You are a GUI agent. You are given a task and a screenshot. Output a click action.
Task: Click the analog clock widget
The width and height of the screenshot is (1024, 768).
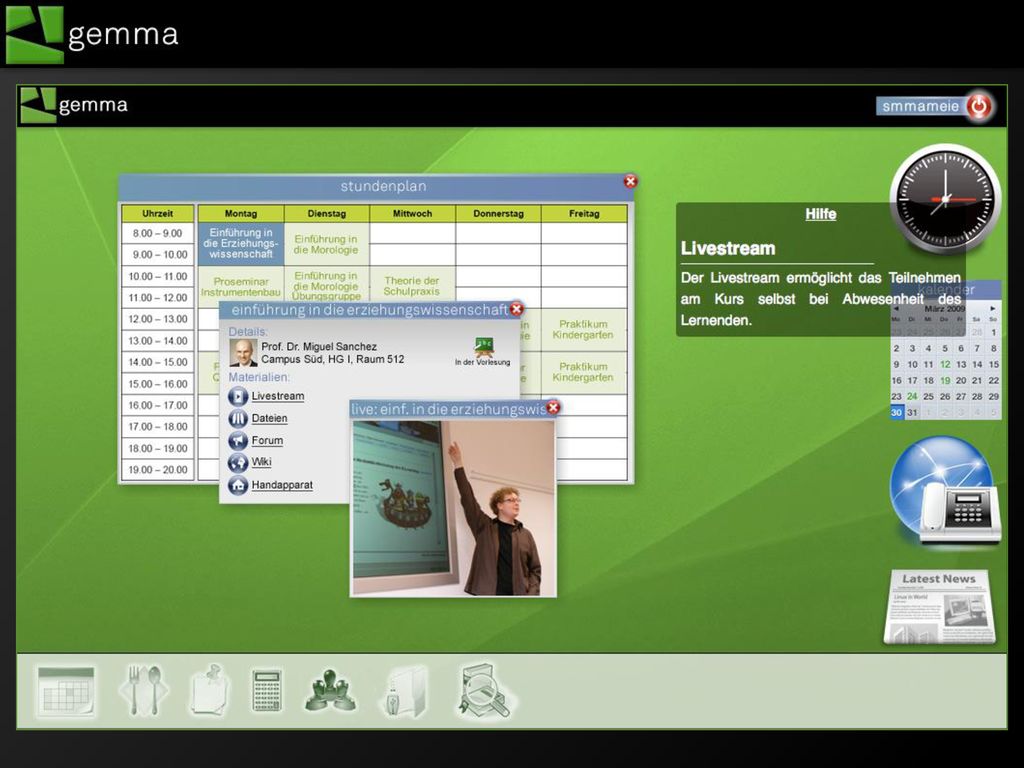tap(944, 199)
